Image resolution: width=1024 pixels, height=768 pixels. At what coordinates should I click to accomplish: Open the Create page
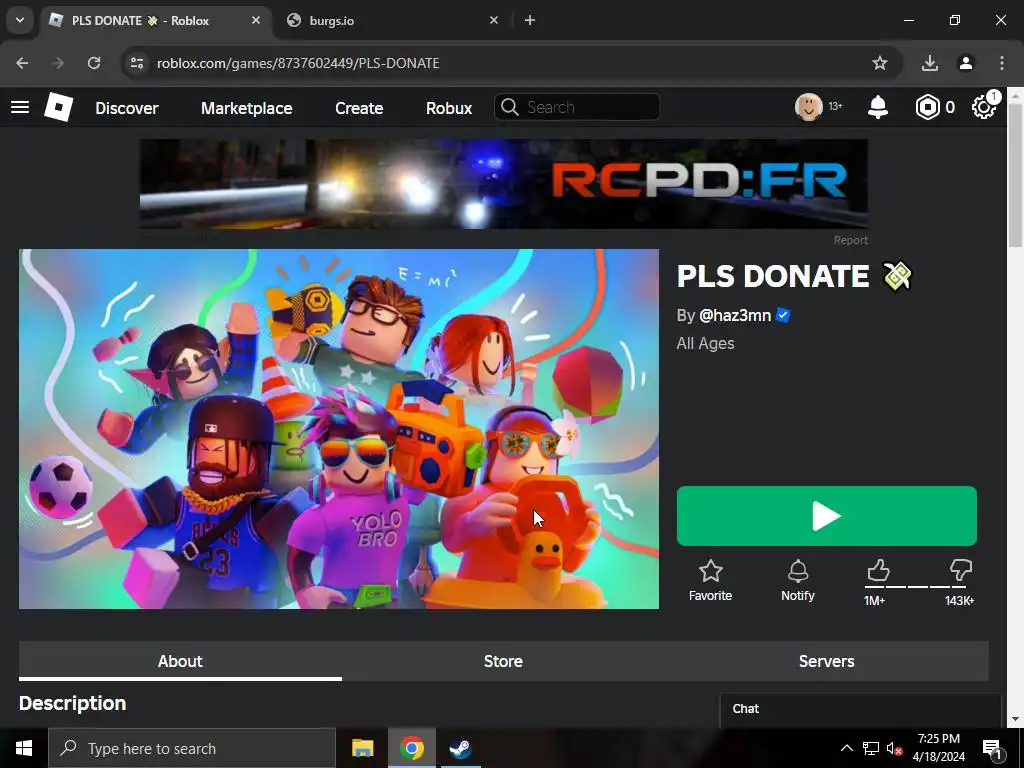coord(359,108)
